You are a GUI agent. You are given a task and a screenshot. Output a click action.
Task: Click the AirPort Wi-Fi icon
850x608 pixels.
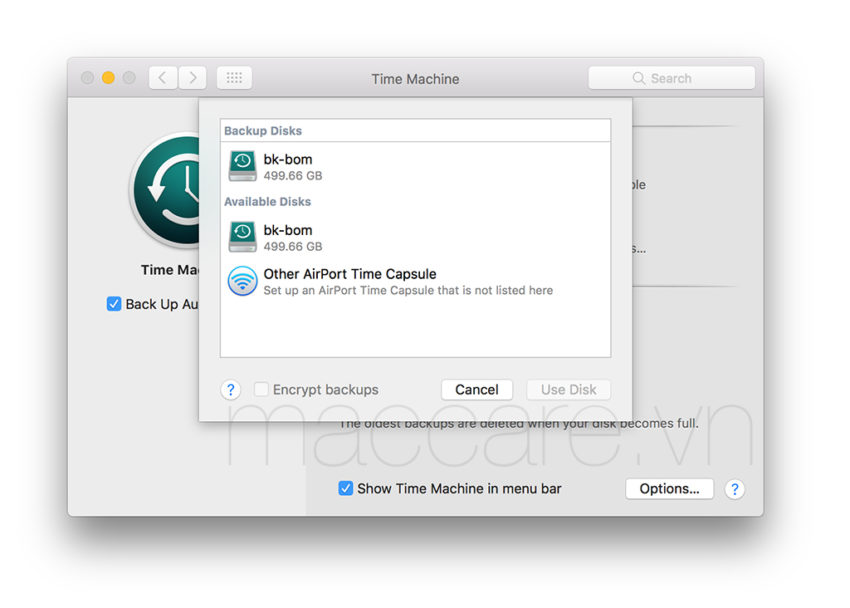[242, 281]
